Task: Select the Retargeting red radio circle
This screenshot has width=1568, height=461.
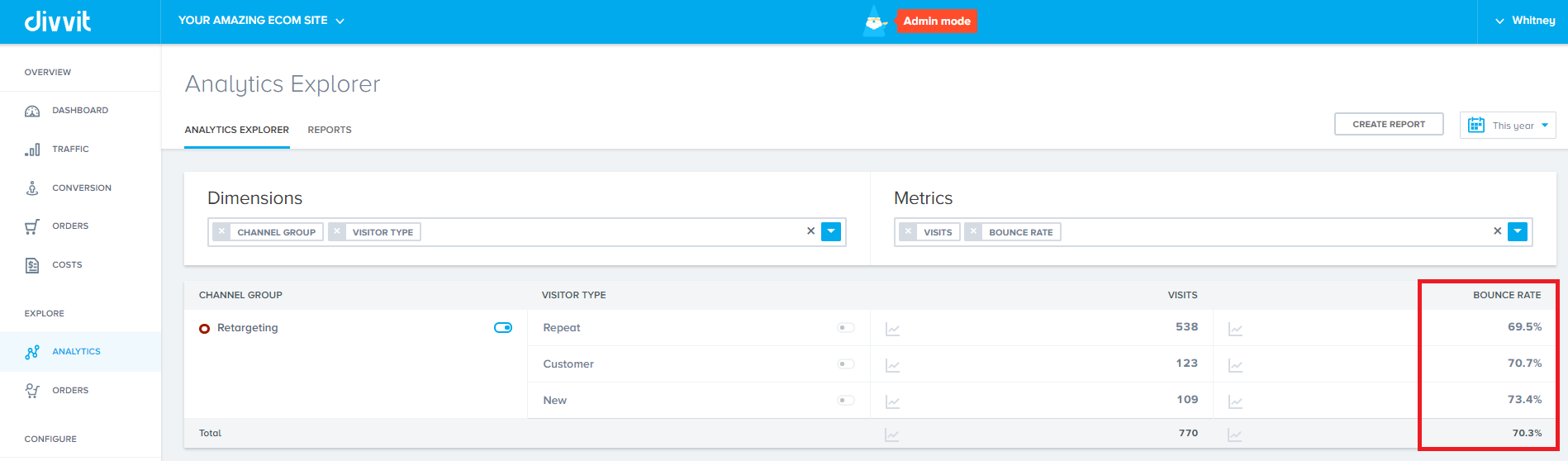Action: click(204, 329)
